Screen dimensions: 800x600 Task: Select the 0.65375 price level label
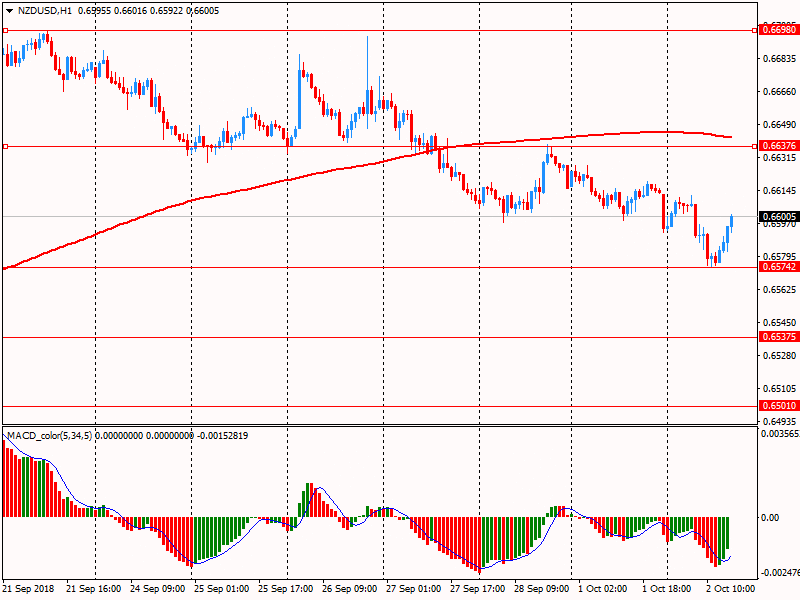tap(779, 337)
